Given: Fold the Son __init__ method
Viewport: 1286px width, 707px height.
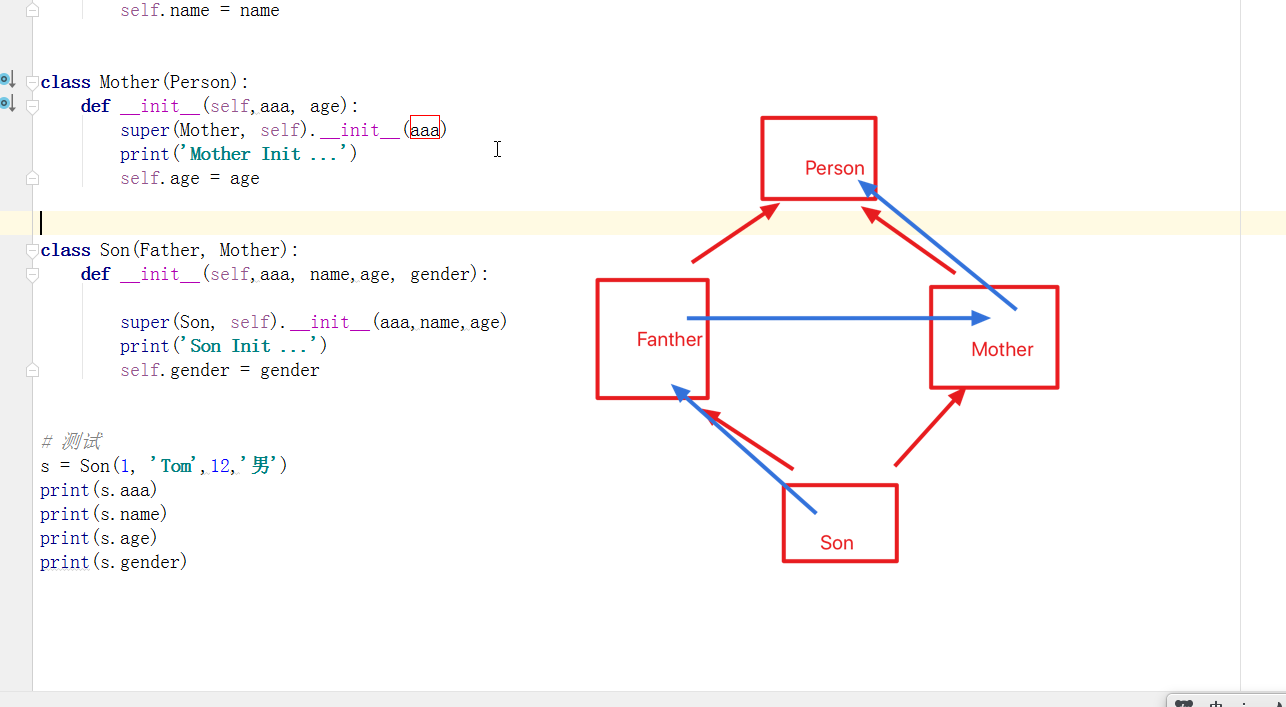Looking at the screenshot, I should coord(32,274).
